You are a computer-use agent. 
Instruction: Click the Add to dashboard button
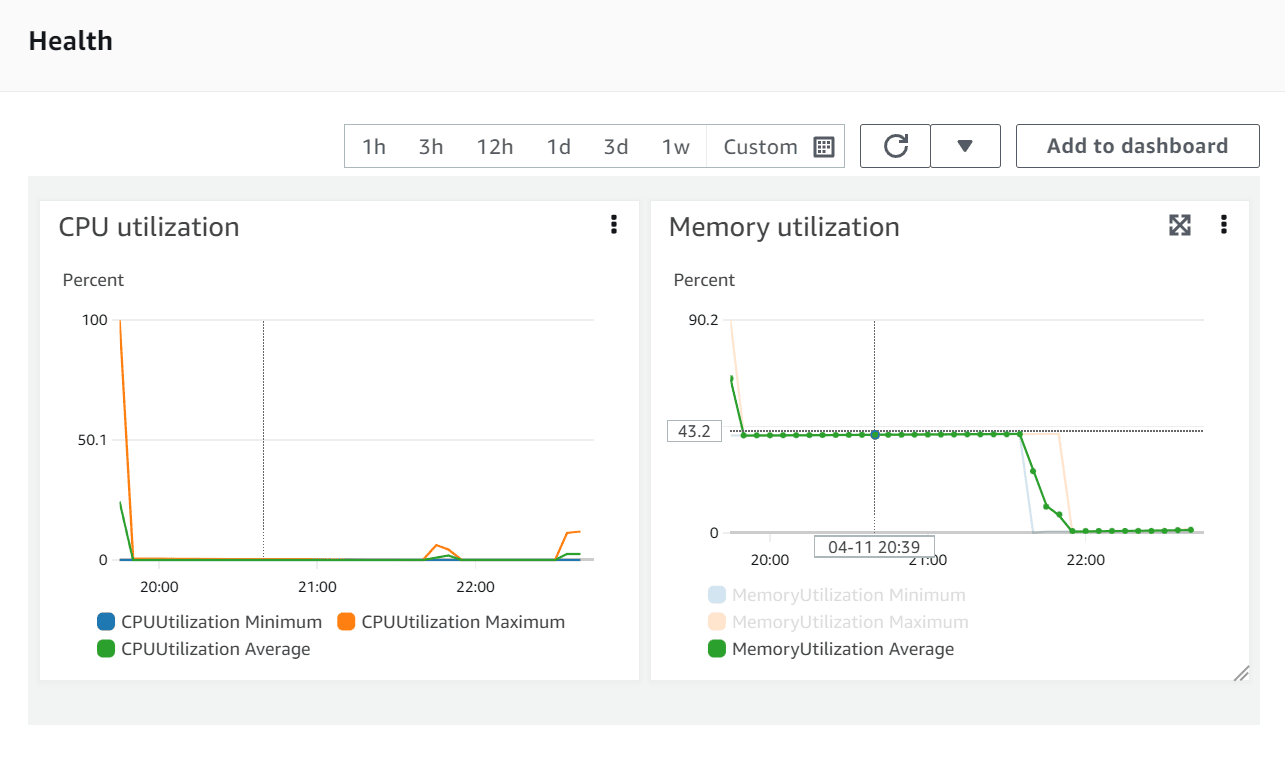(x=1137, y=146)
